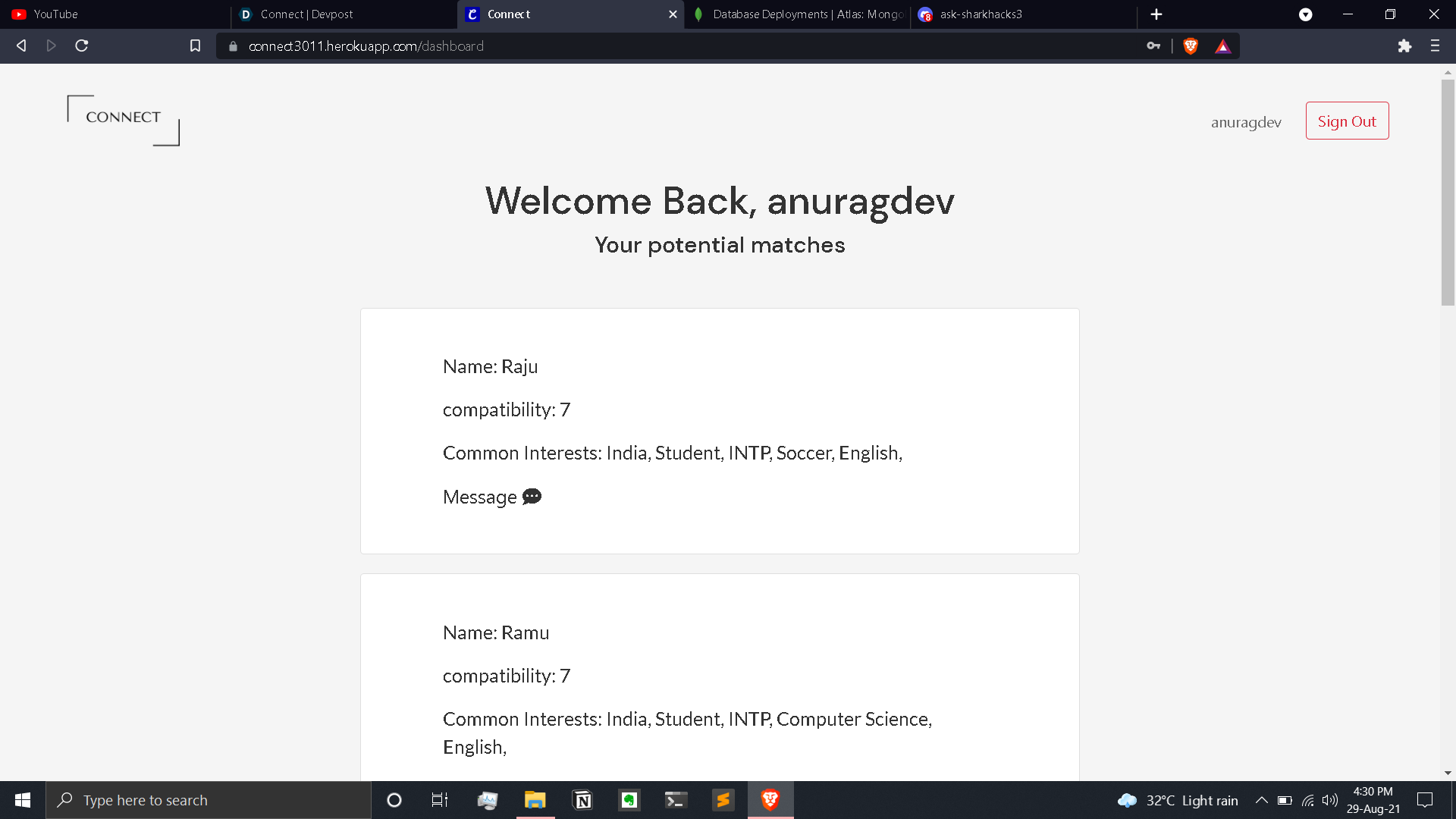Switch to the Database Deployments Atlas tab
Viewport: 1456px width, 819px height.
coord(808,14)
